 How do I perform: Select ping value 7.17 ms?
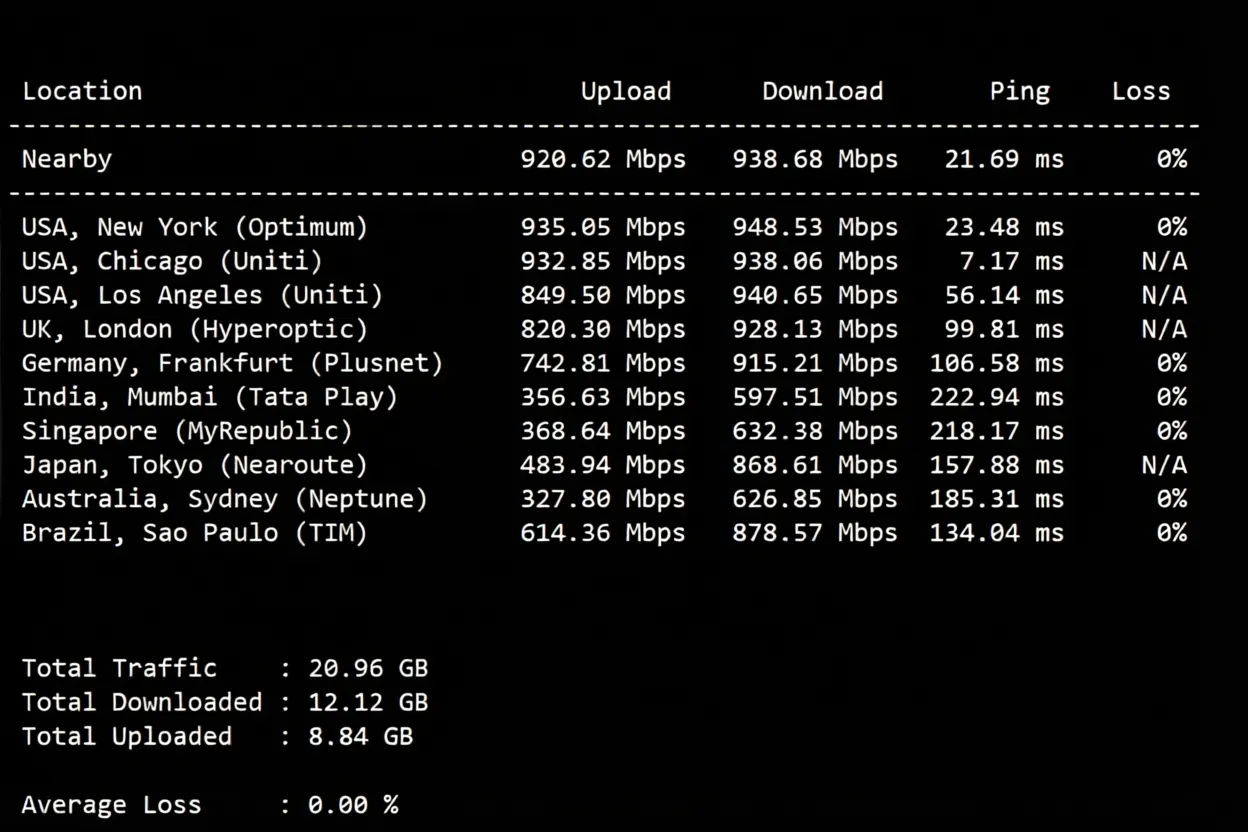pyautogui.click(x=1012, y=261)
